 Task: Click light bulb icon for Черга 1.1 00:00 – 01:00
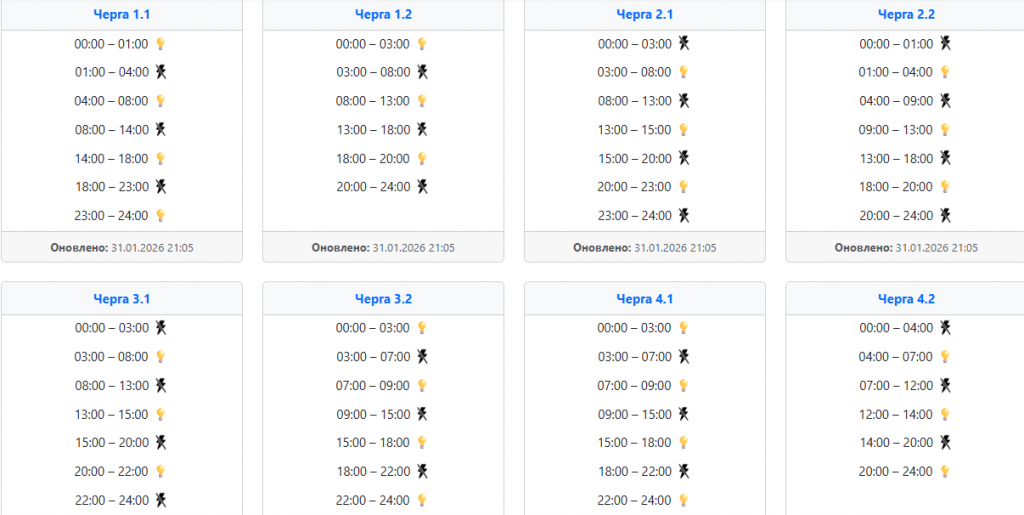click(x=160, y=44)
